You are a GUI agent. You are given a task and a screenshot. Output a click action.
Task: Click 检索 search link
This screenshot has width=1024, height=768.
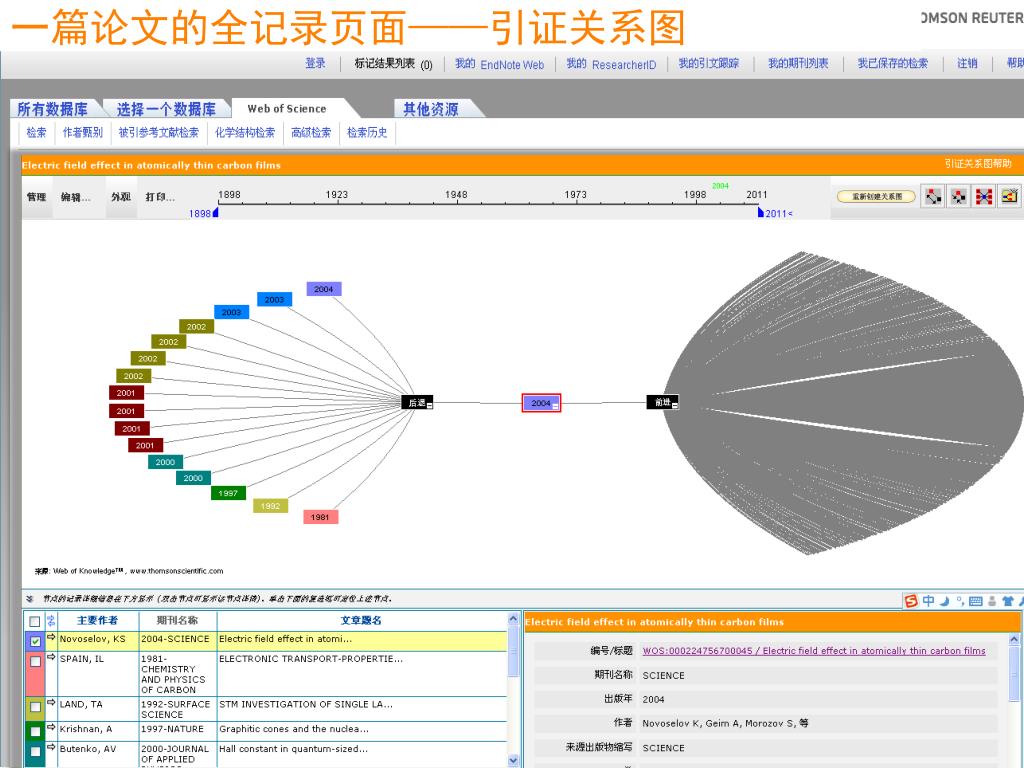tap(37, 133)
